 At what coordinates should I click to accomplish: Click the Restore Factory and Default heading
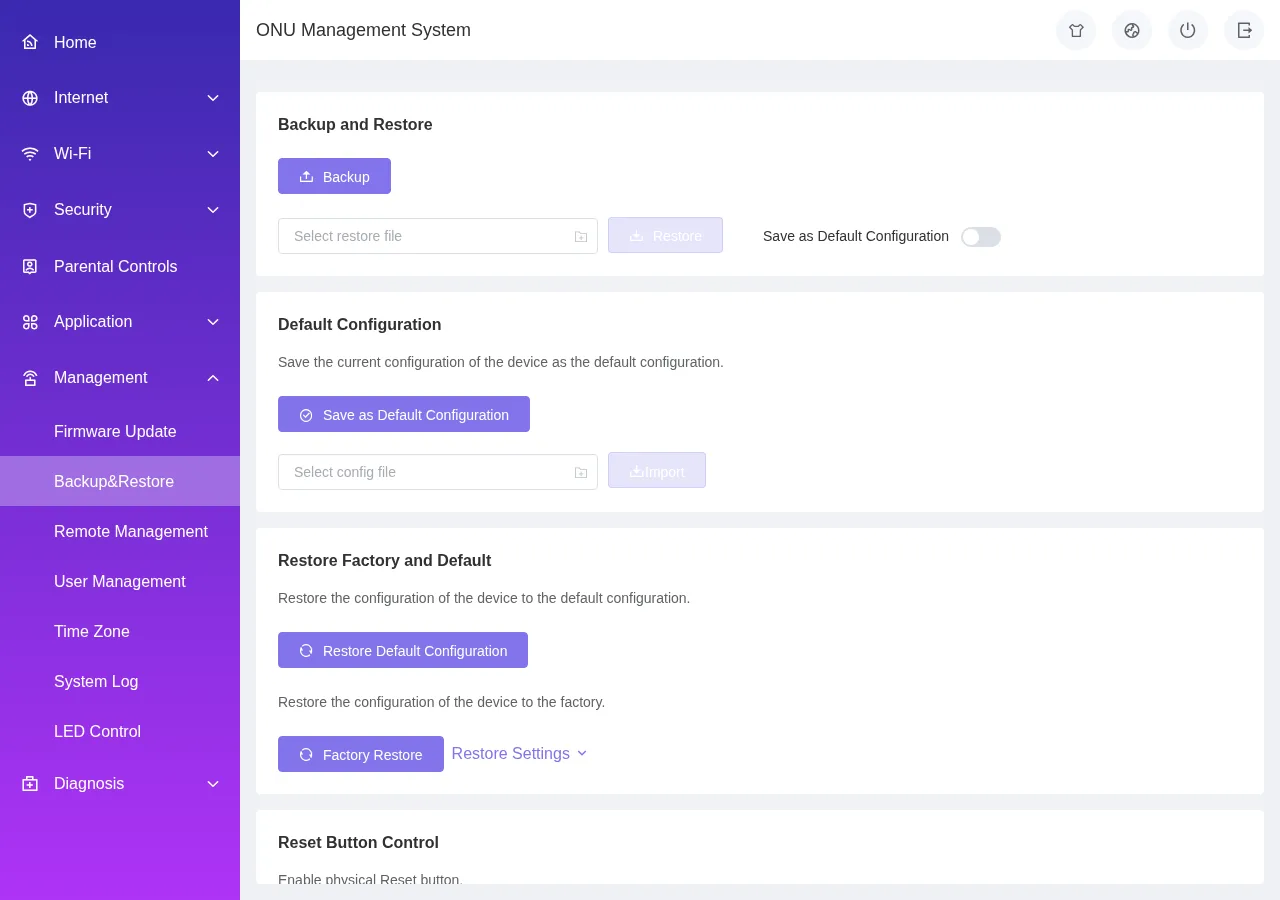[x=384, y=561]
